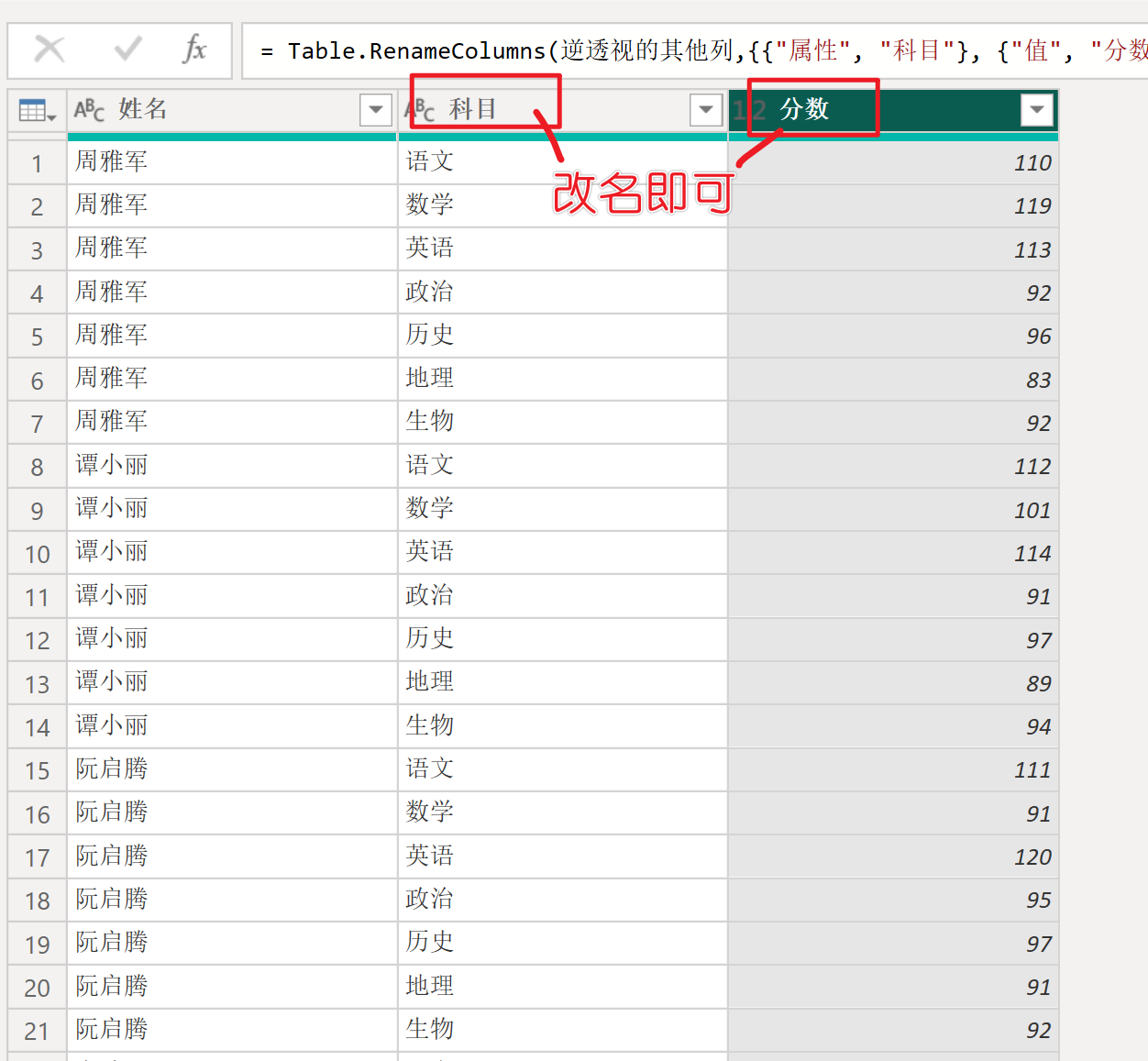Click the ABC type icon for 科目

tap(421, 110)
